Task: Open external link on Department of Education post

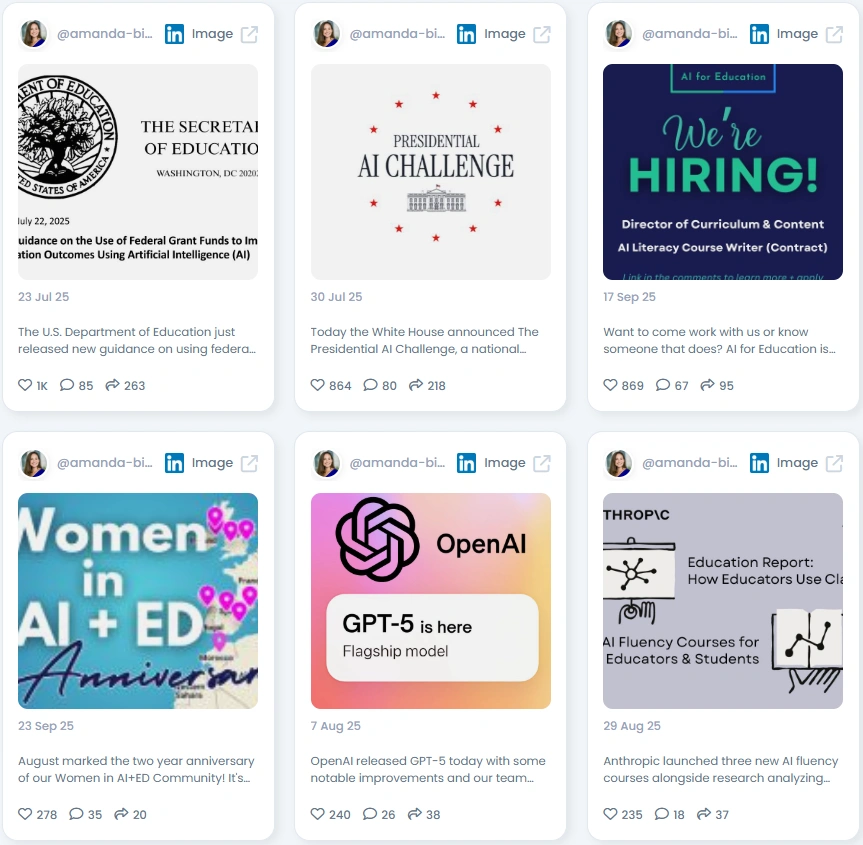Action: click(249, 34)
